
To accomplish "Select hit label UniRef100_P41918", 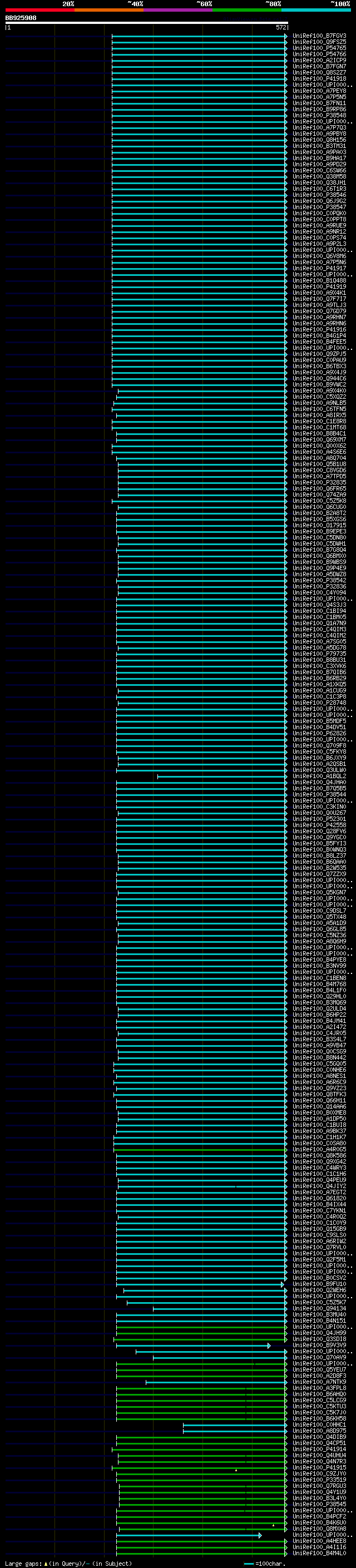I will point(319,78).
